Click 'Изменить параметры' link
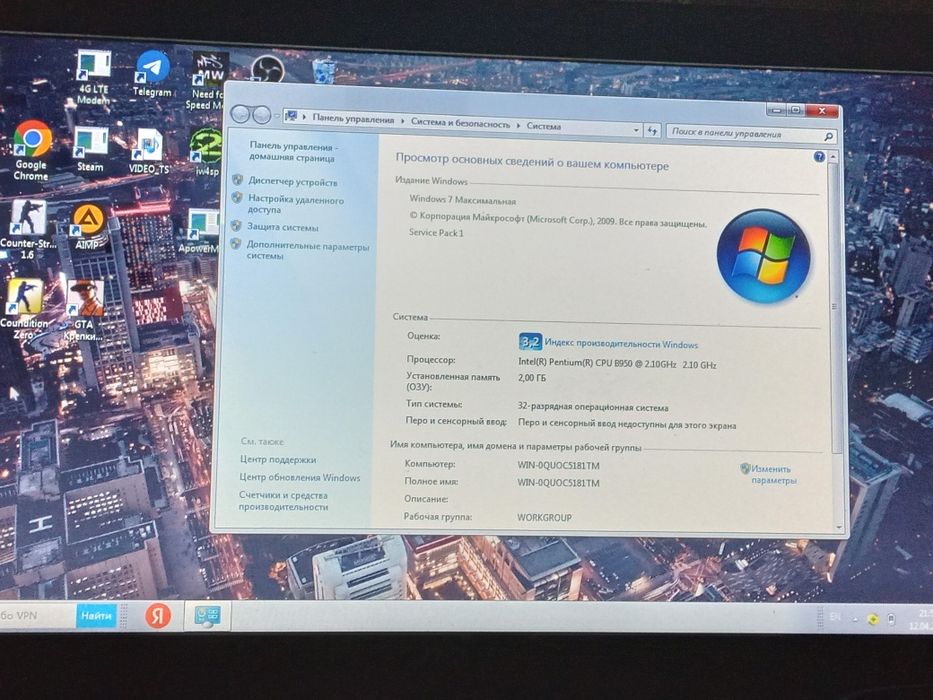933x700 pixels. 772,474
